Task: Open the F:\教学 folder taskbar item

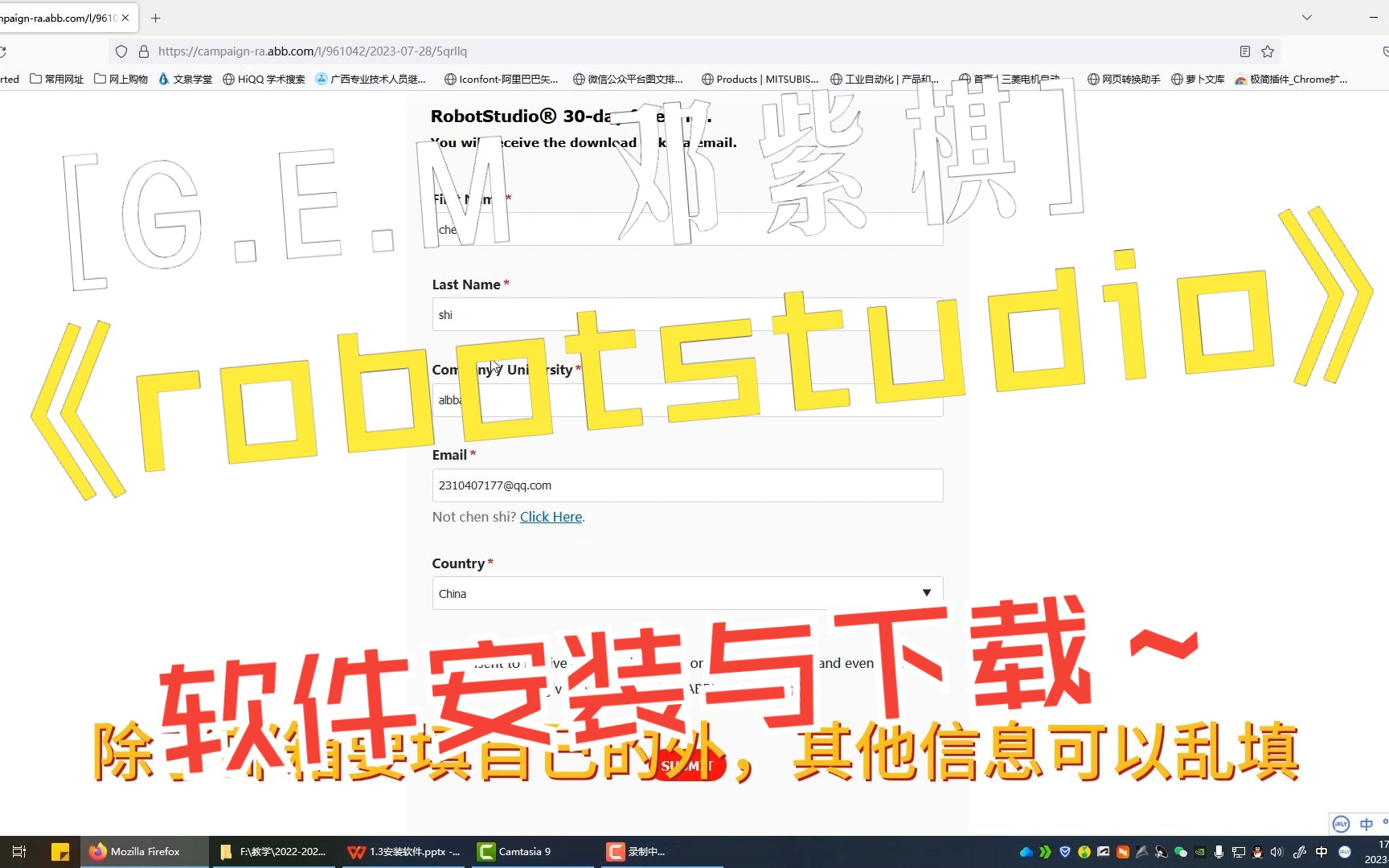Action: pos(273,851)
